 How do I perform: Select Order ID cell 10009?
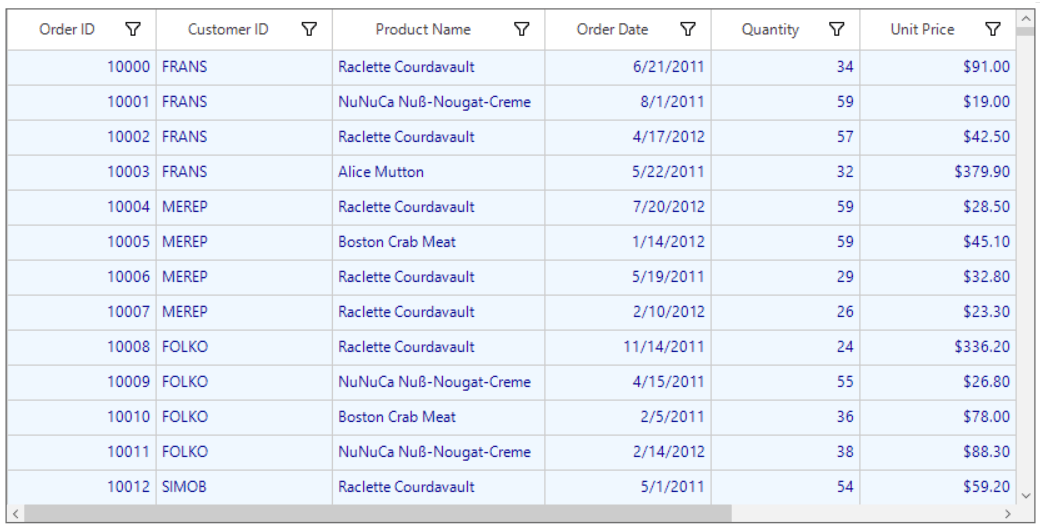tap(82, 382)
